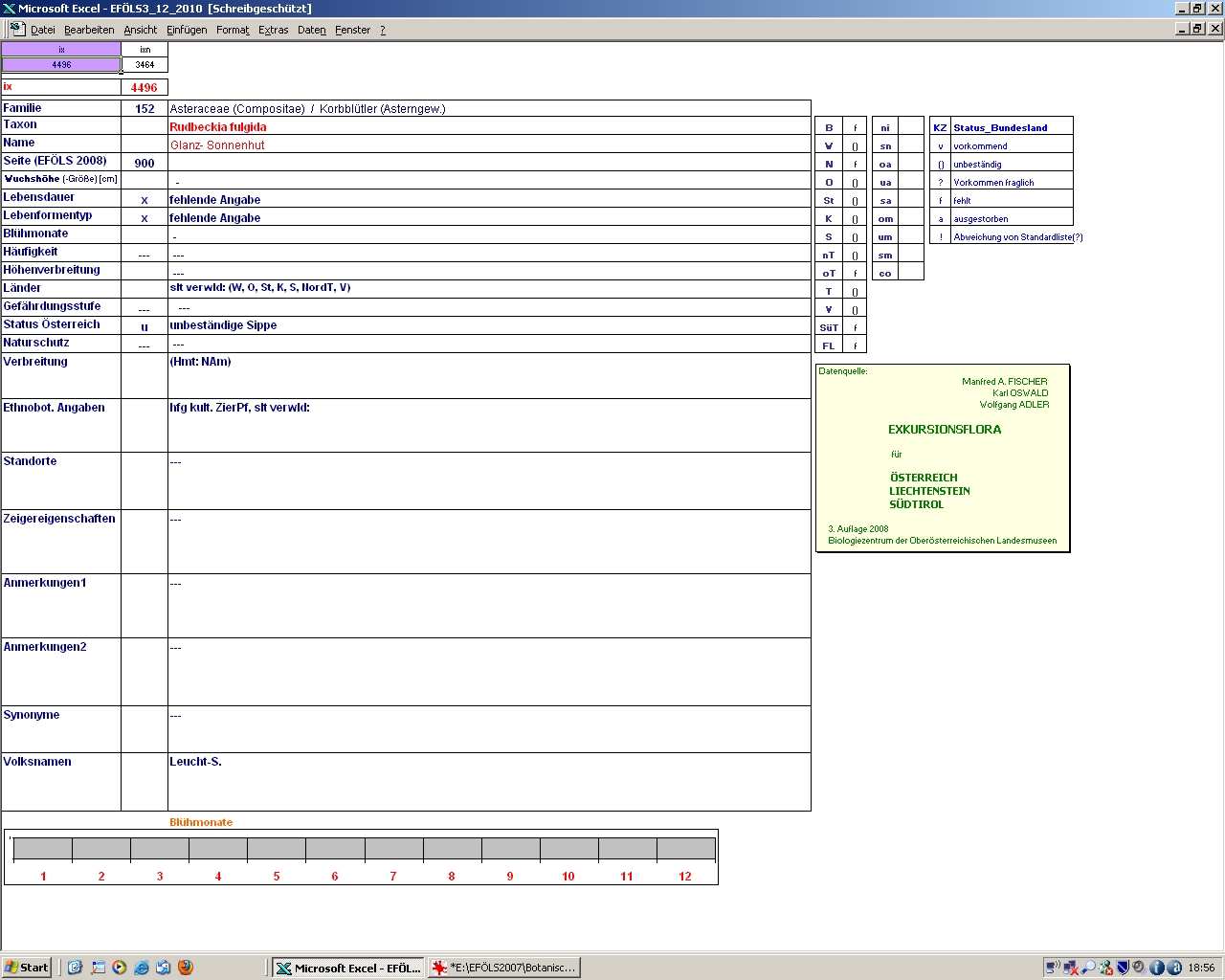Click the Excel workbook icon beside Datei
Image resolution: width=1225 pixels, height=980 pixels.
tap(17, 29)
